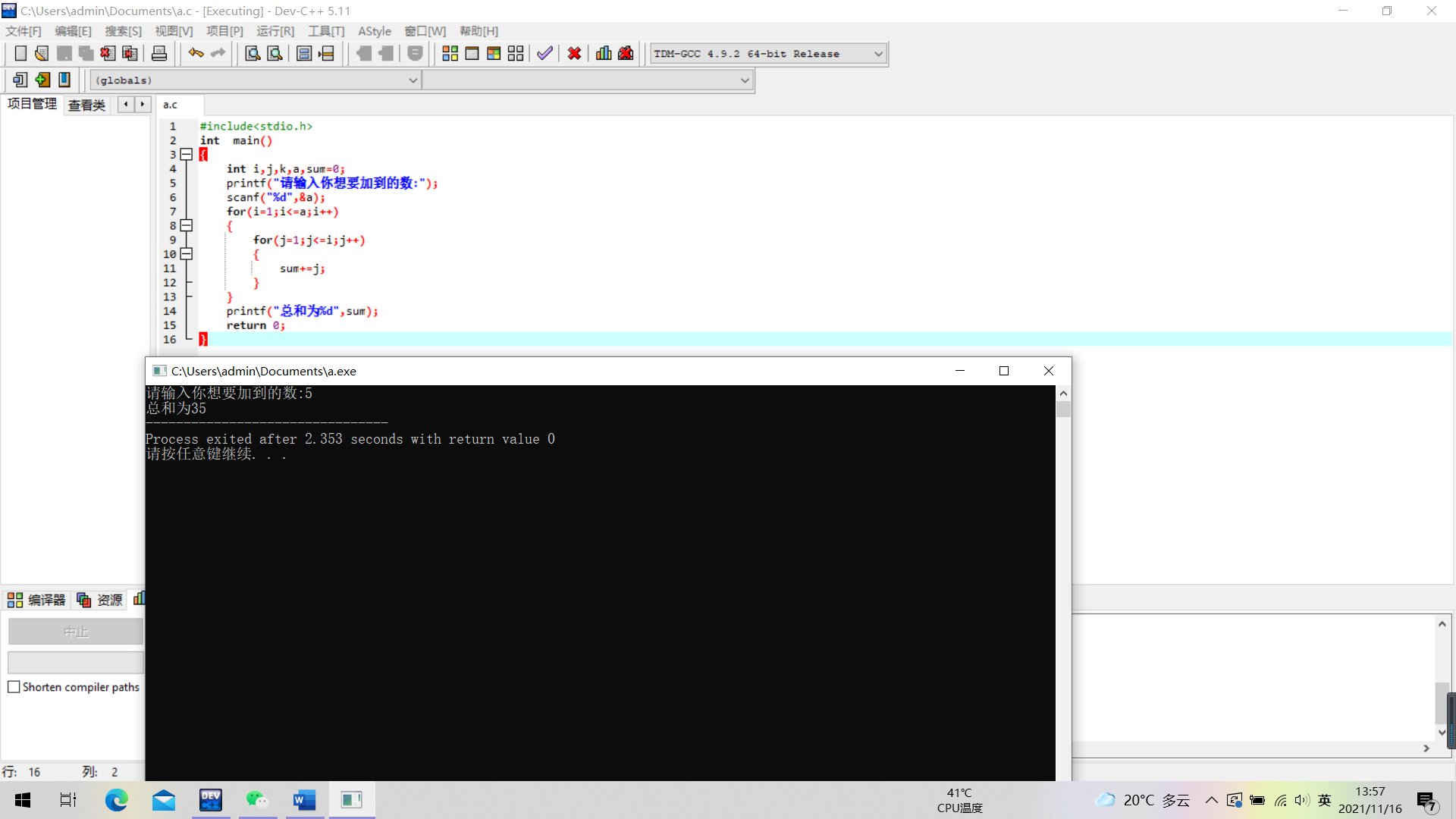
Task: Click the Find magnifier icon
Action: coord(253,53)
